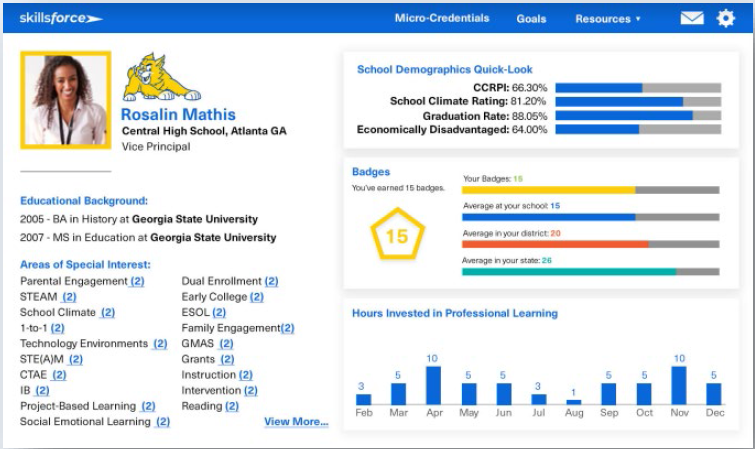Select the STEAM interest count link
The width and height of the screenshot is (755, 449).
click(x=69, y=297)
